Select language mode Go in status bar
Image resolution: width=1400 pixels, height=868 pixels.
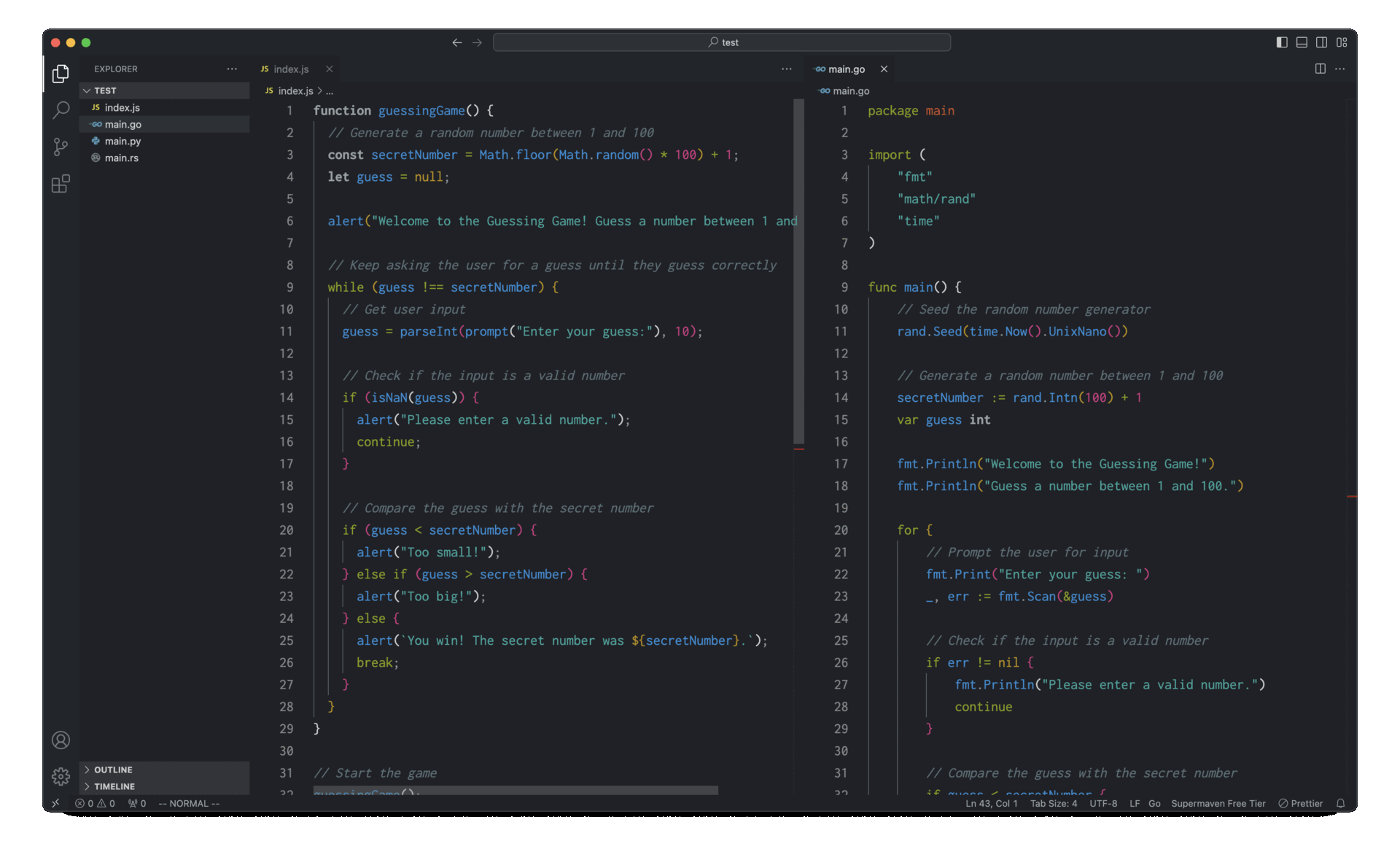(x=1154, y=803)
